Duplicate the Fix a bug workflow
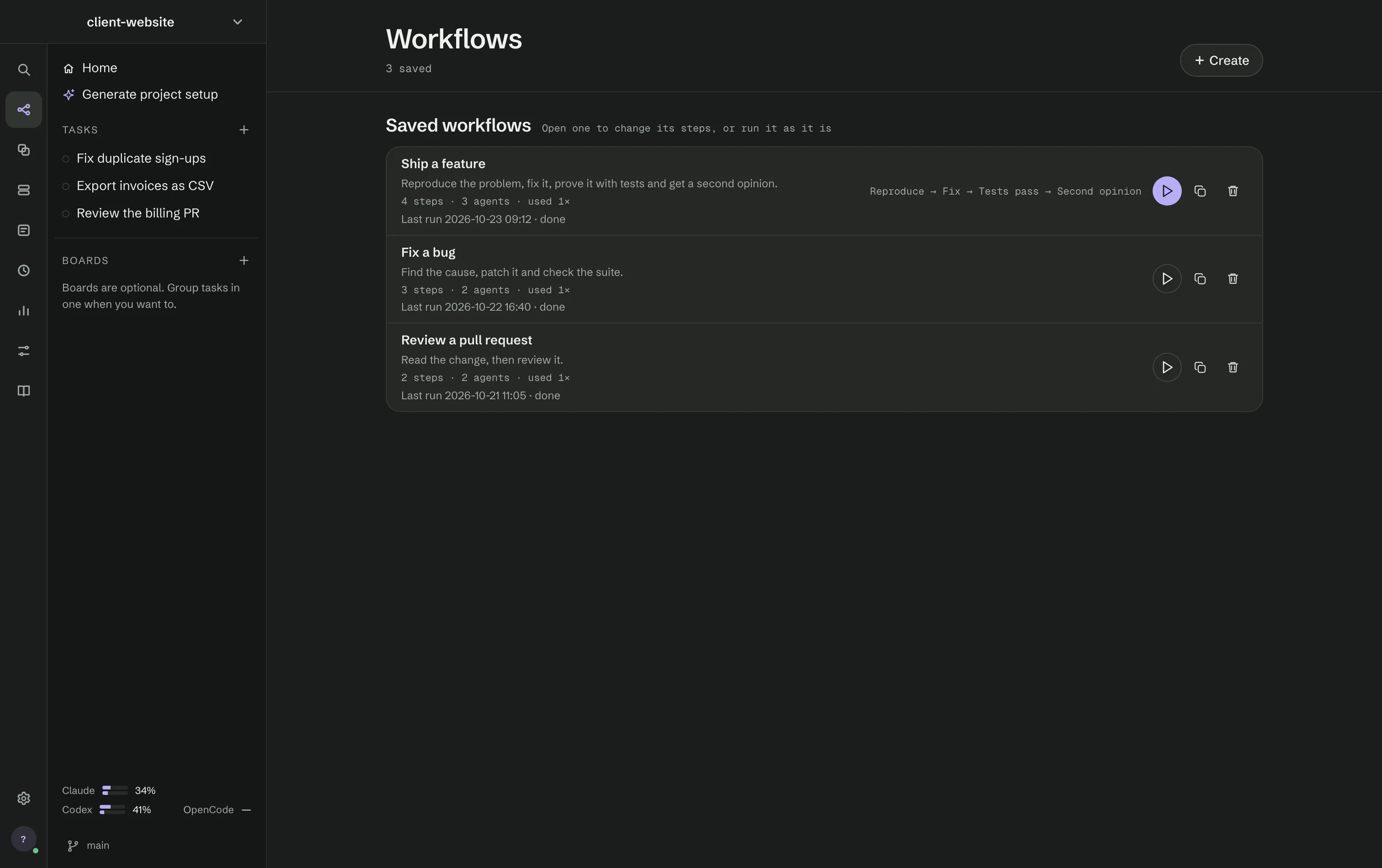Image resolution: width=1382 pixels, height=868 pixels. point(1200,279)
